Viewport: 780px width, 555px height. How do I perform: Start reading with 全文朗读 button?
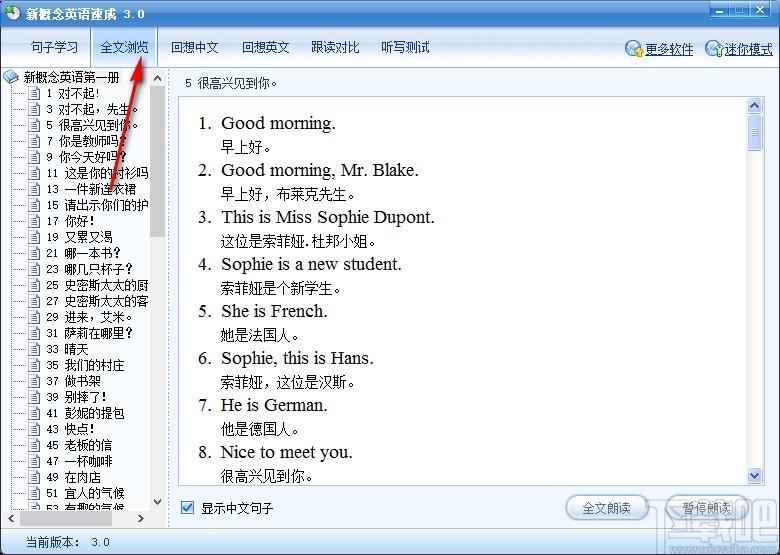click(607, 508)
